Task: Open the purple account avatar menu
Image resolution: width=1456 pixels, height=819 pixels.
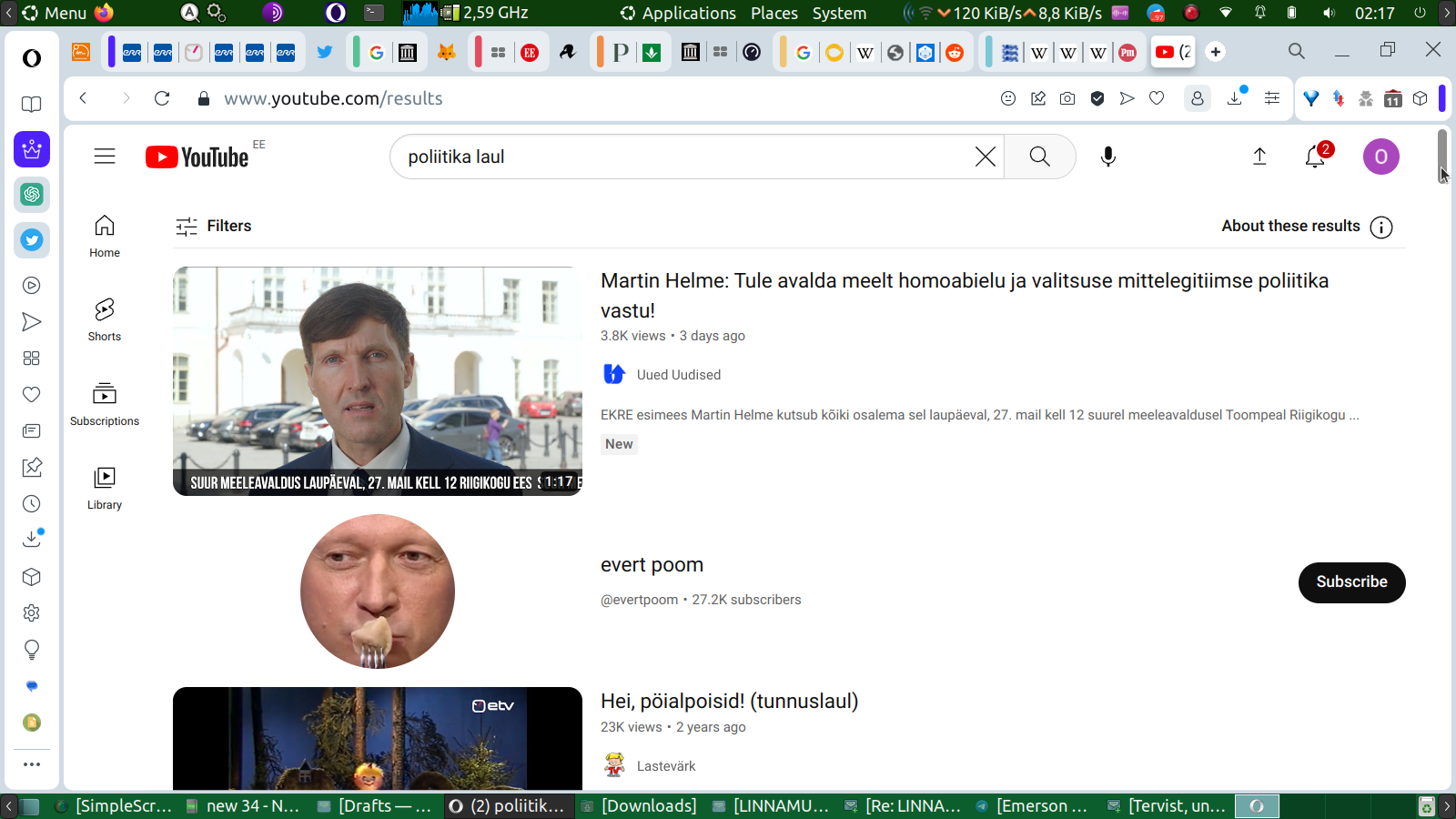Action: click(x=1380, y=157)
